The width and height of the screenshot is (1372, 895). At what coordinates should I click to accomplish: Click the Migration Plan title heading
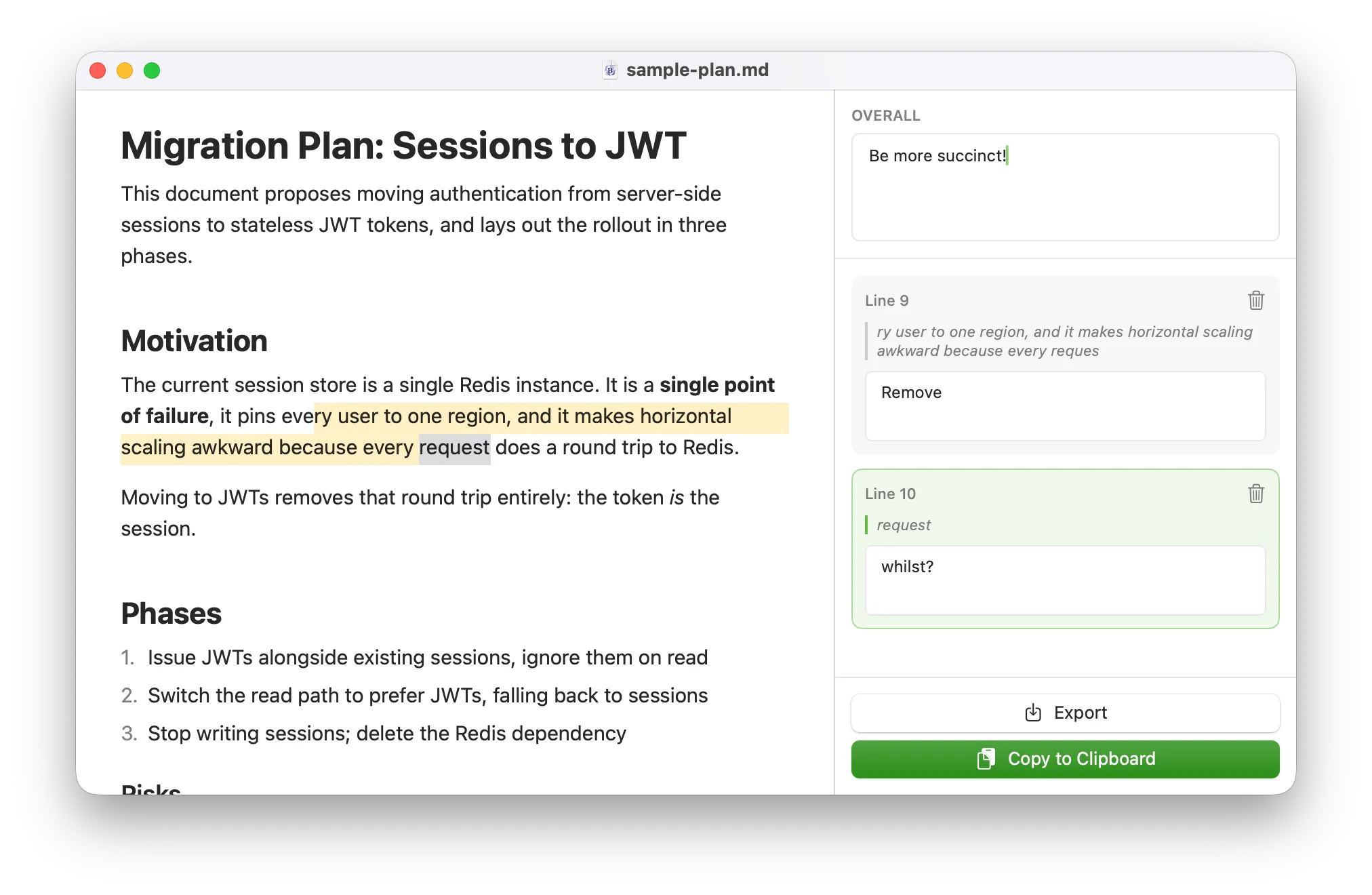pos(403,146)
